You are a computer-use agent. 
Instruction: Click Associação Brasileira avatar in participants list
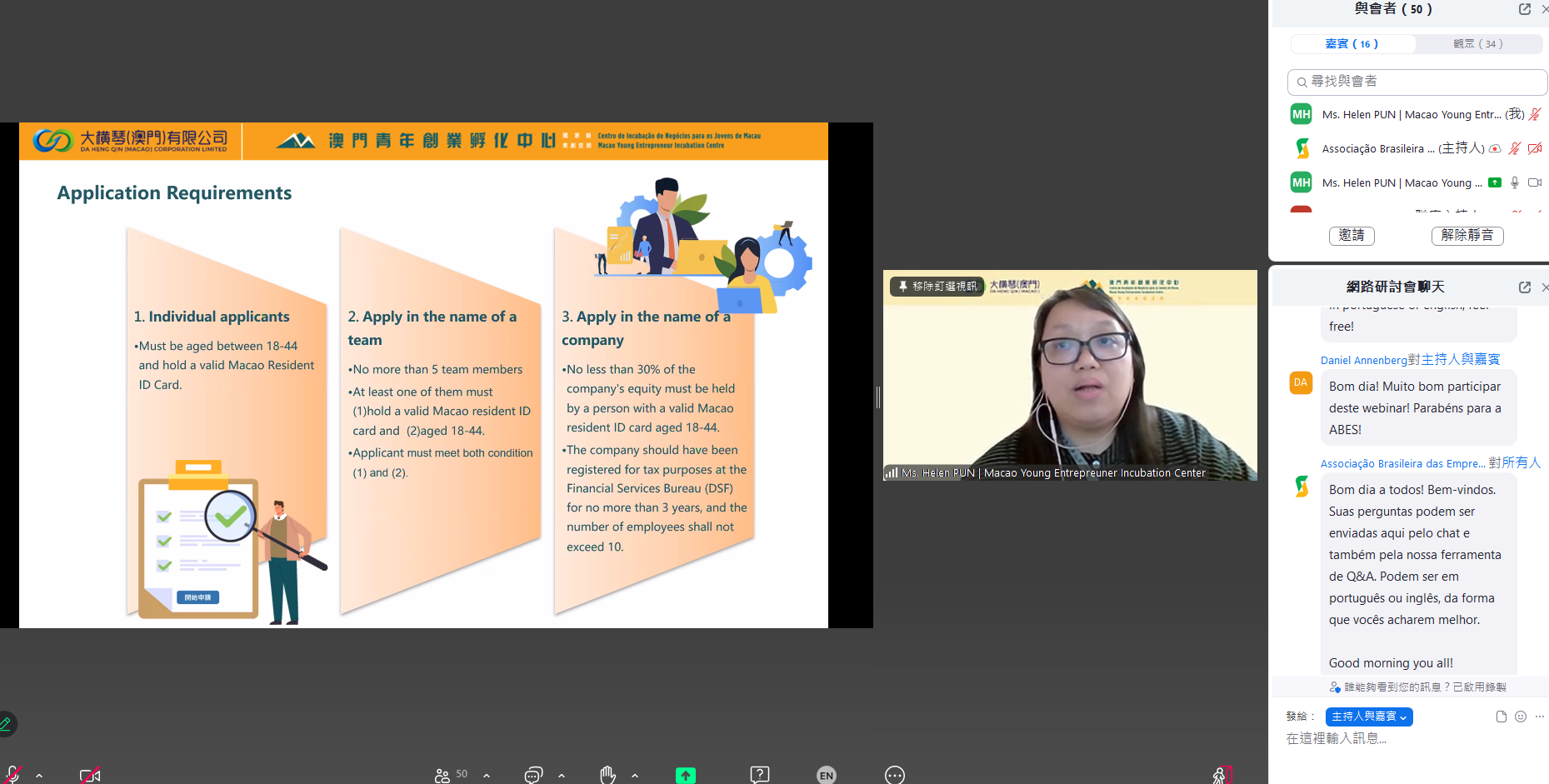pos(1302,148)
